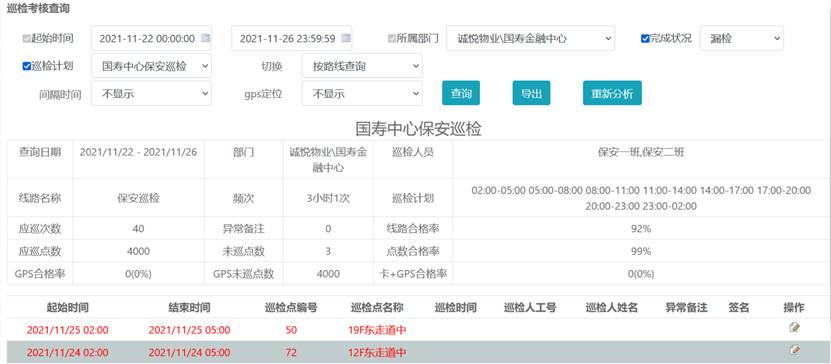The image size is (831, 364).
Task: Click the 查询 button
Action: click(x=461, y=93)
